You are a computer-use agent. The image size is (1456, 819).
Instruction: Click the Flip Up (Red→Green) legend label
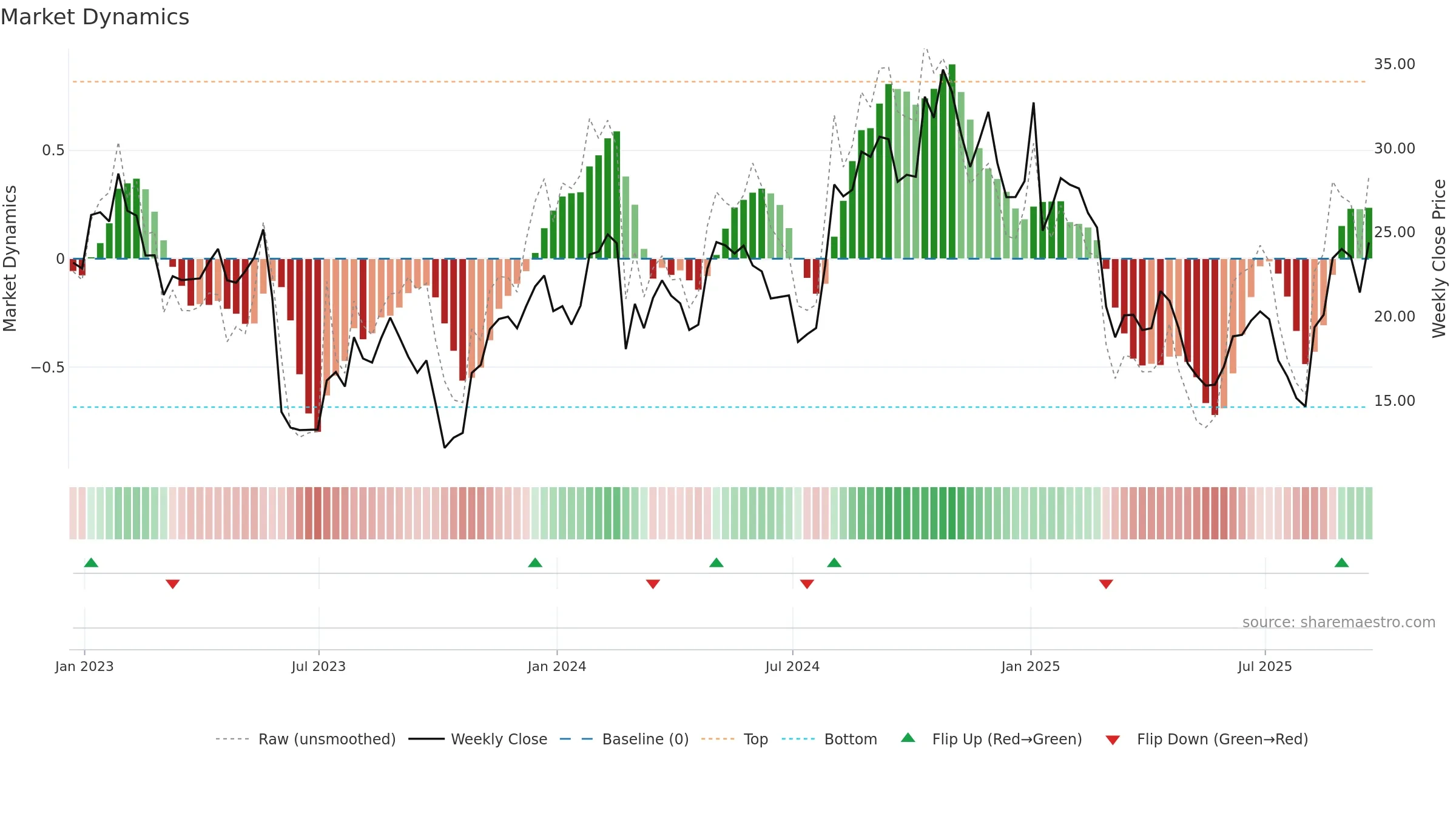tap(1007, 739)
